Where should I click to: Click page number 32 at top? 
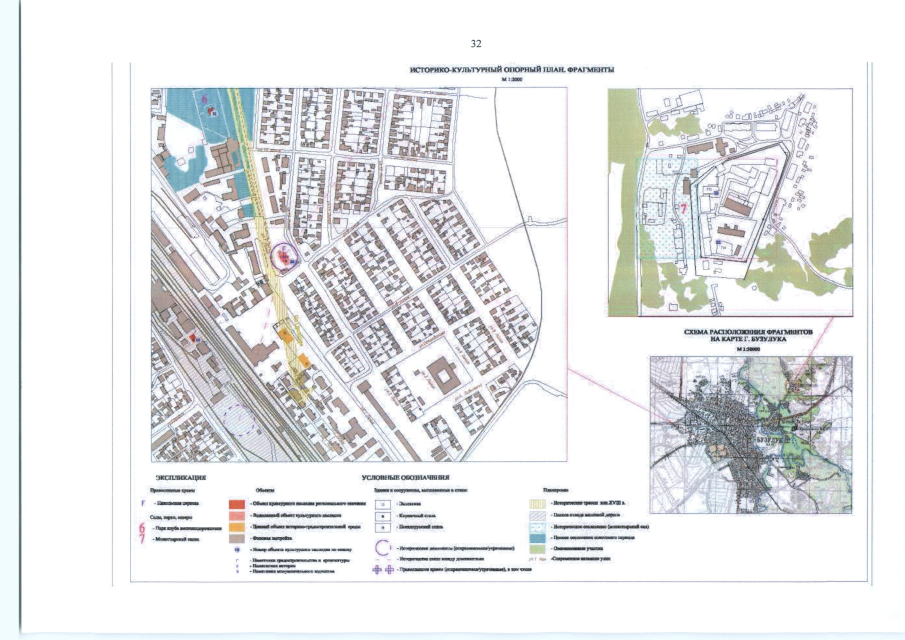(476, 44)
